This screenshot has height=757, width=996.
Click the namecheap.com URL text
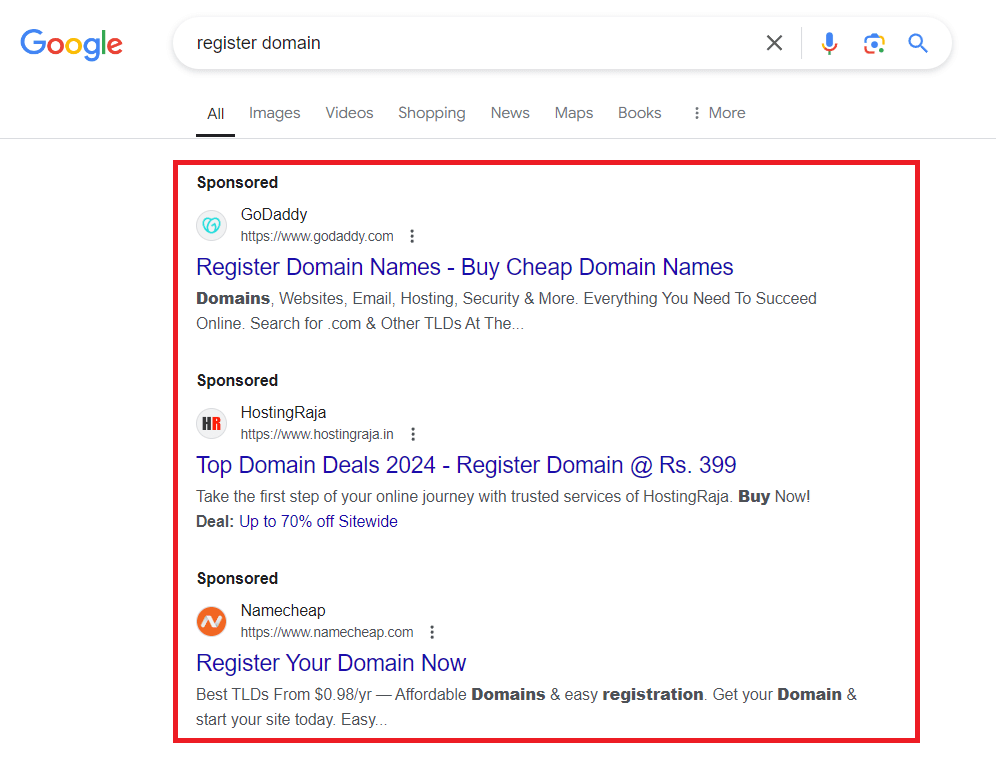327,633
